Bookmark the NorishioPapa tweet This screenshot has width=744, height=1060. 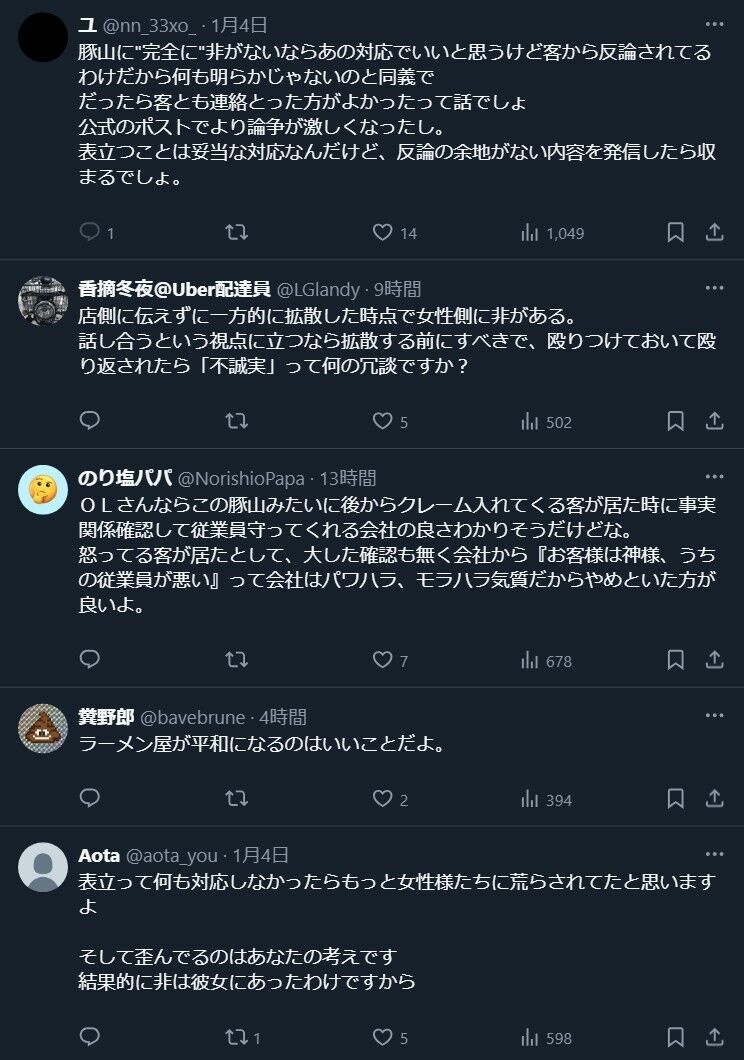[x=676, y=660]
